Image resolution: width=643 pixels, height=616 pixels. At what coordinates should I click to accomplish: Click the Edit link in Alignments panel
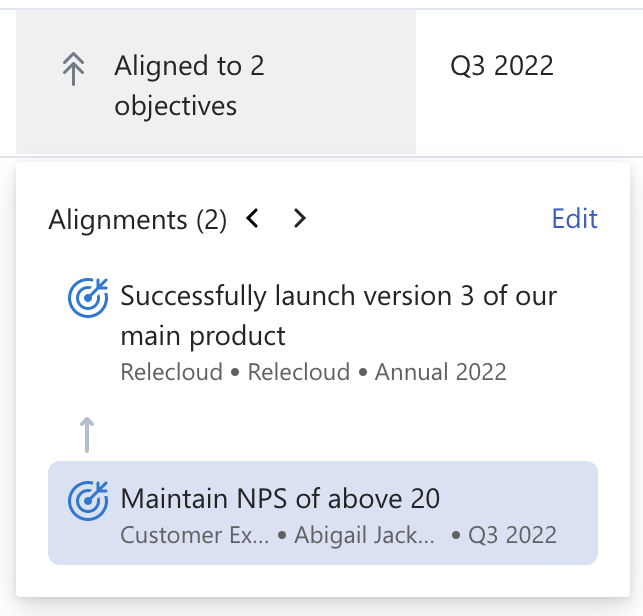574,219
